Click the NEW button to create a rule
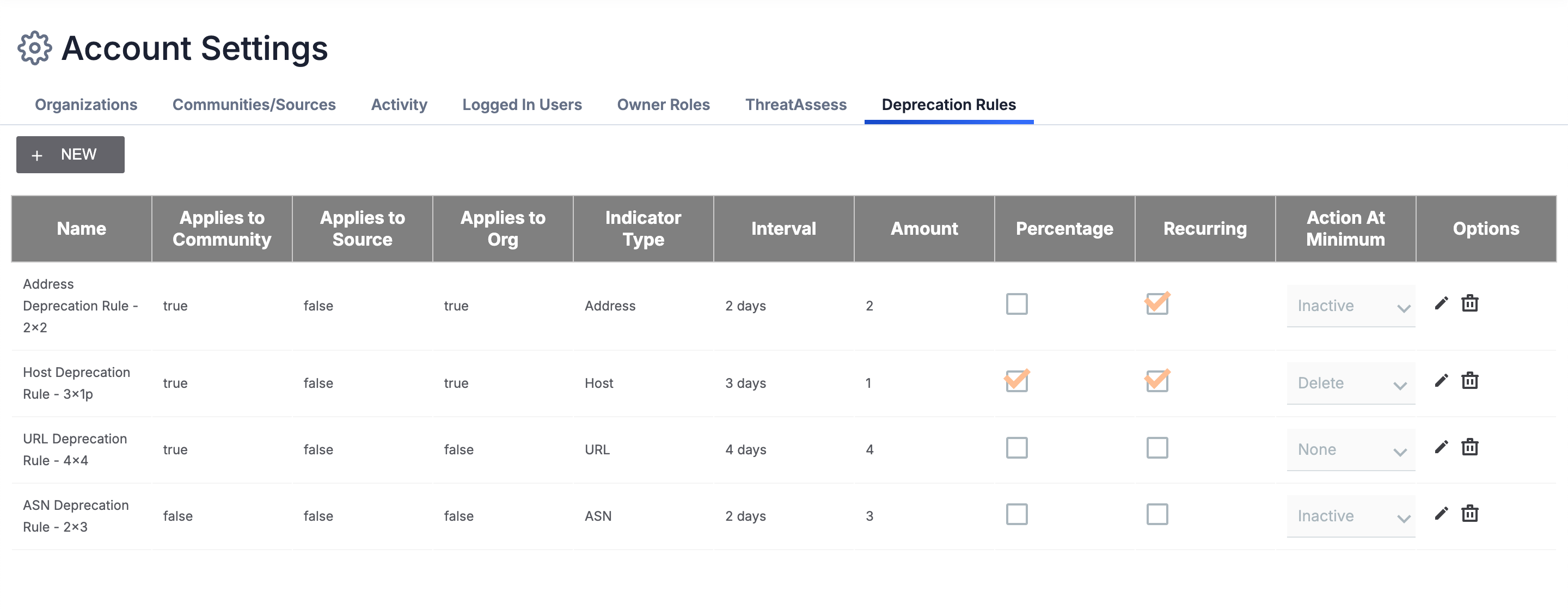 tap(71, 154)
